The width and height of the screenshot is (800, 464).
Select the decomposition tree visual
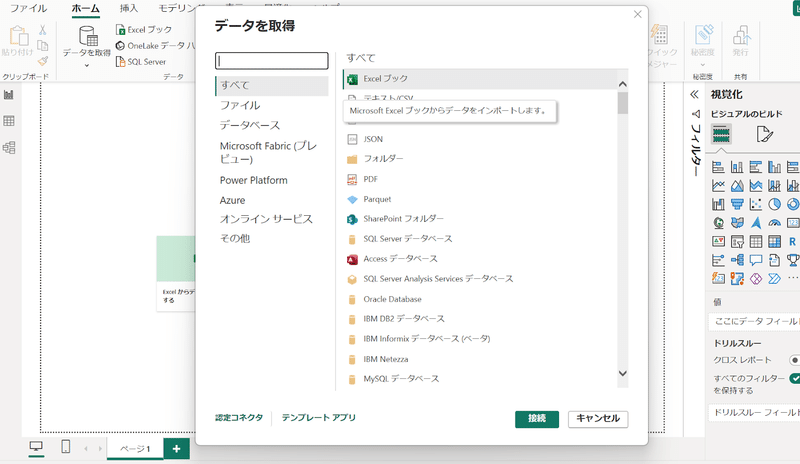click(737, 260)
